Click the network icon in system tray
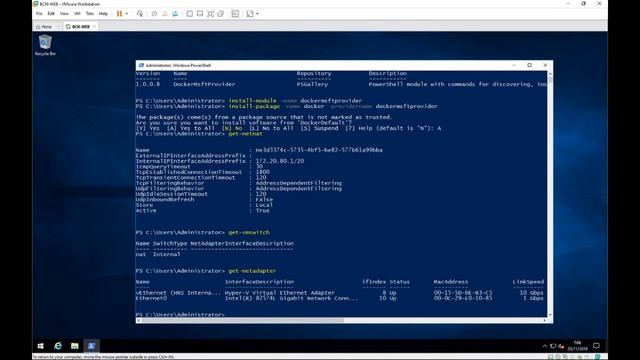 point(553,346)
